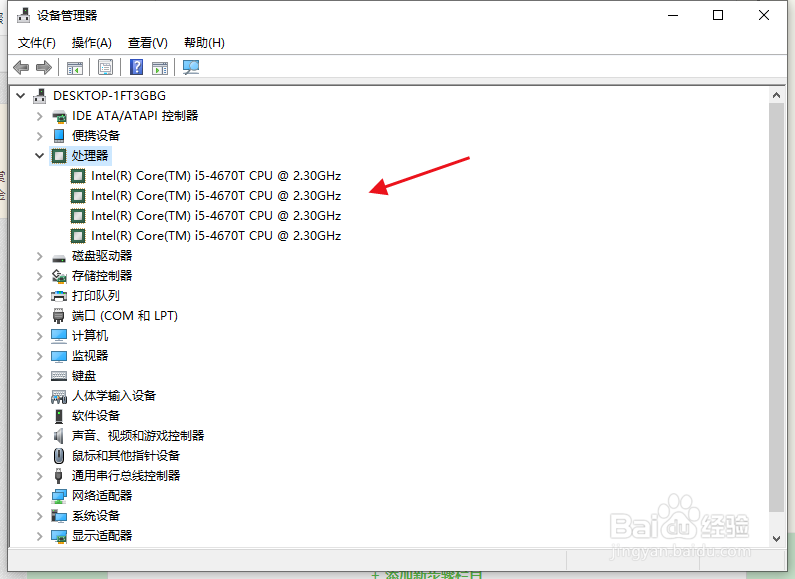Click the 网络适配器 network icon
Viewport: 795px width, 579px height.
click(x=59, y=496)
